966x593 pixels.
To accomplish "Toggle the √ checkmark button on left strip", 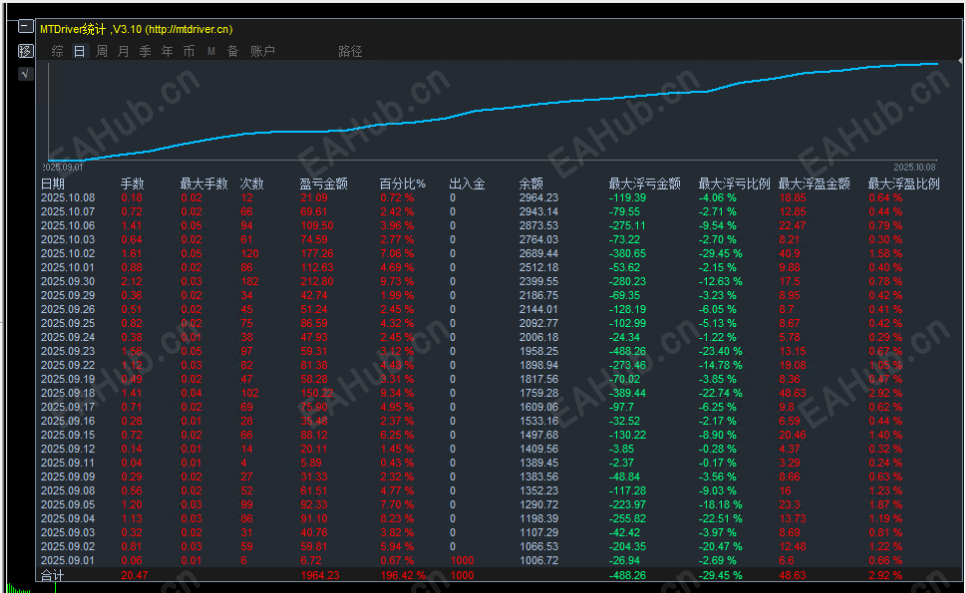I will (25, 74).
